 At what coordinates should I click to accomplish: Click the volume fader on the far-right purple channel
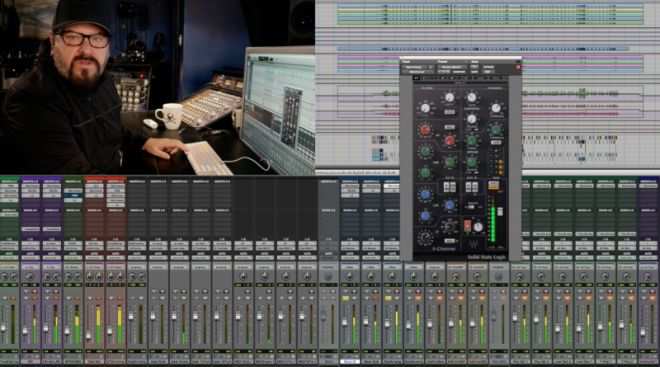pos(643,332)
